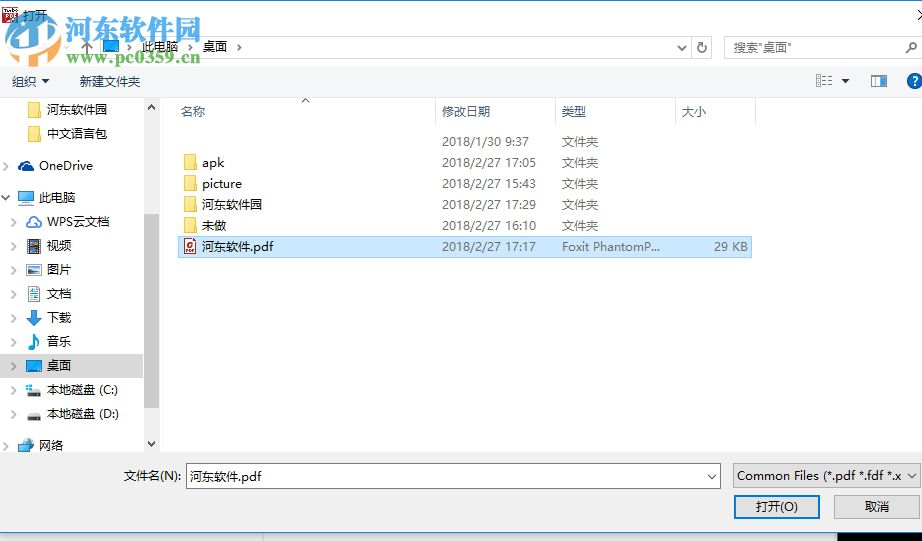The height and width of the screenshot is (541, 922).
Task: Click the 音乐 music note icon
Action: click(x=34, y=342)
